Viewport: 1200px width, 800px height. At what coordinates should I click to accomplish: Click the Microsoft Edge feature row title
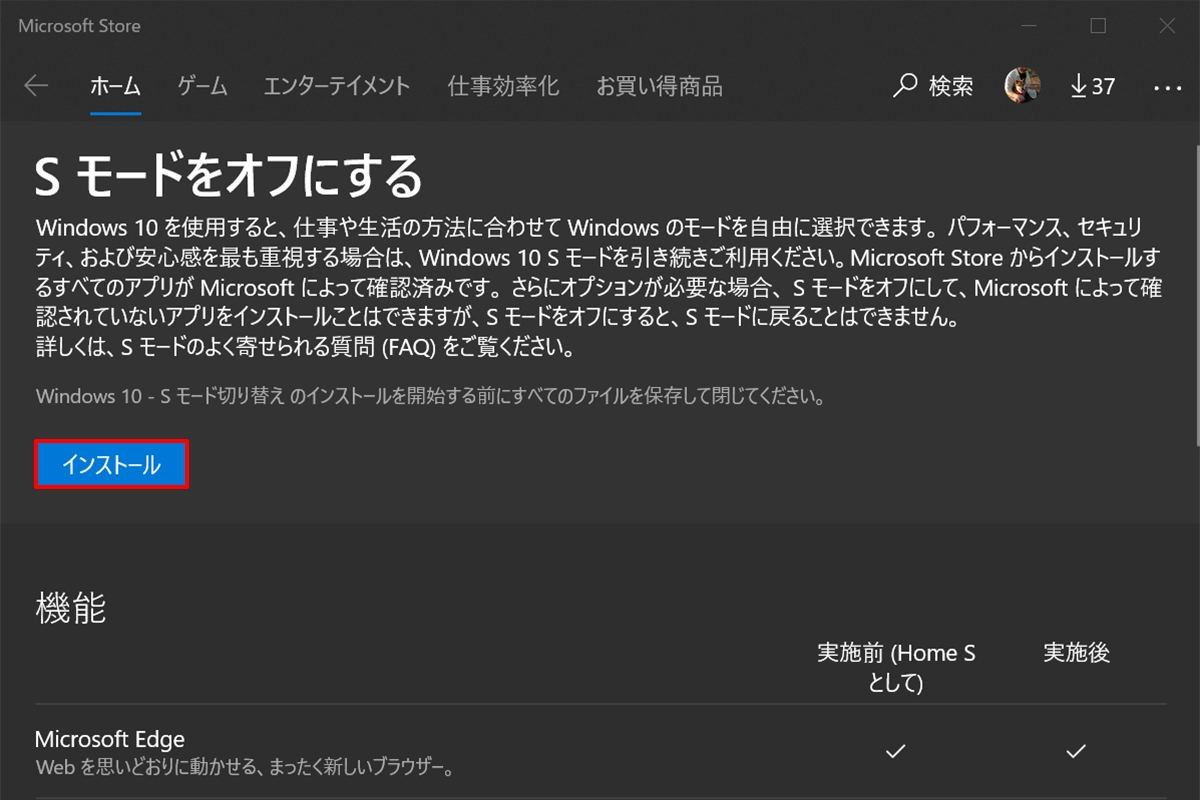pyautogui.click(x=110, y=739)
